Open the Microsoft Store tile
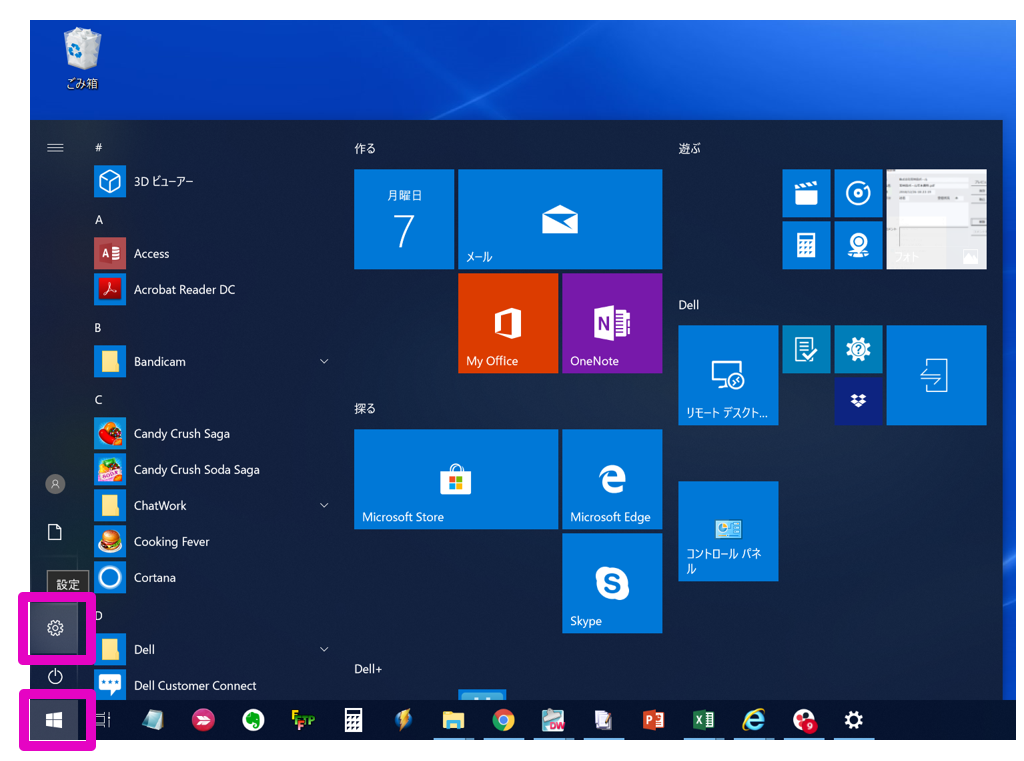The width and height of the screenshot is (1024, 761). [456, 479]
